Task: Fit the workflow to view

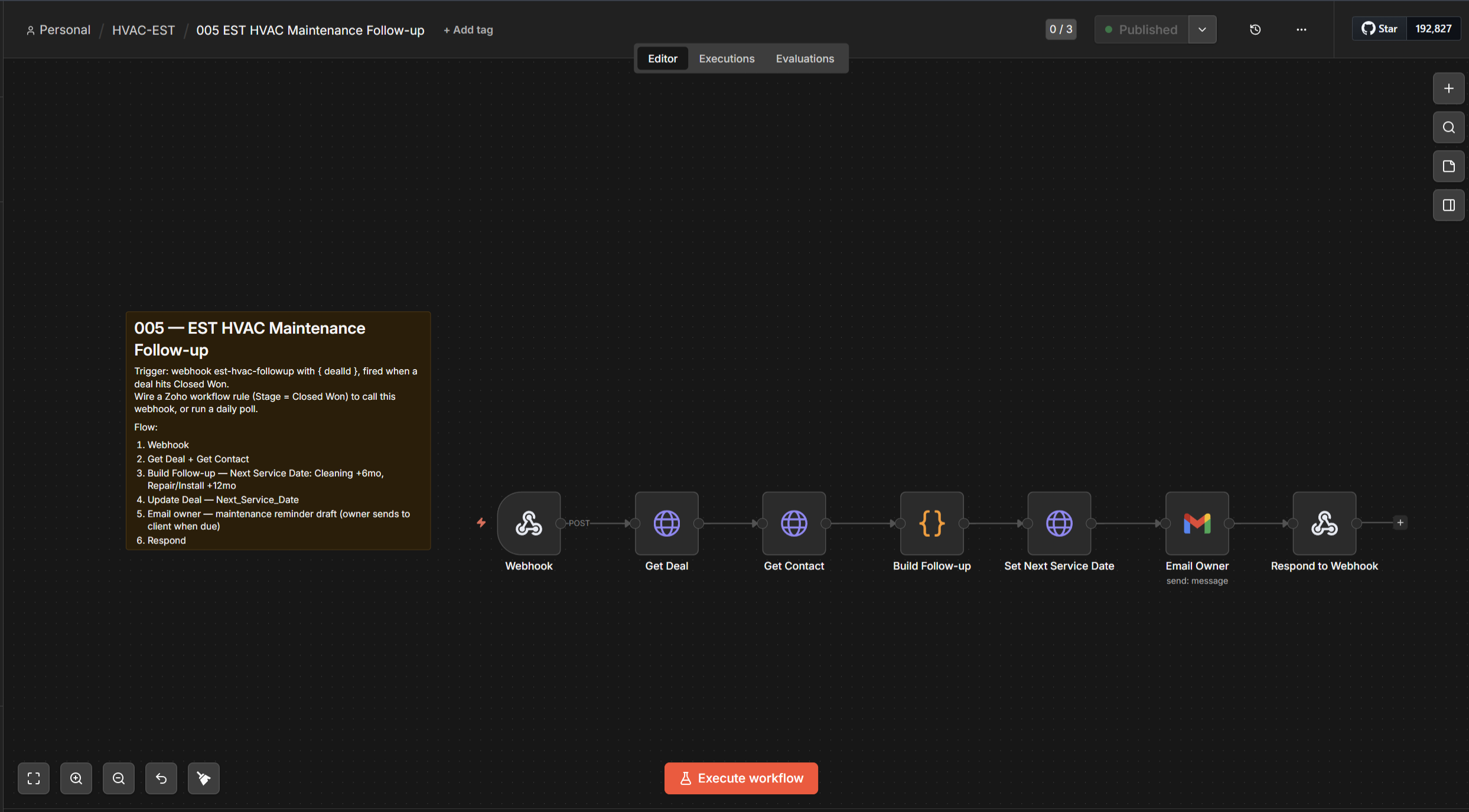Action: [x=34, y=778]
